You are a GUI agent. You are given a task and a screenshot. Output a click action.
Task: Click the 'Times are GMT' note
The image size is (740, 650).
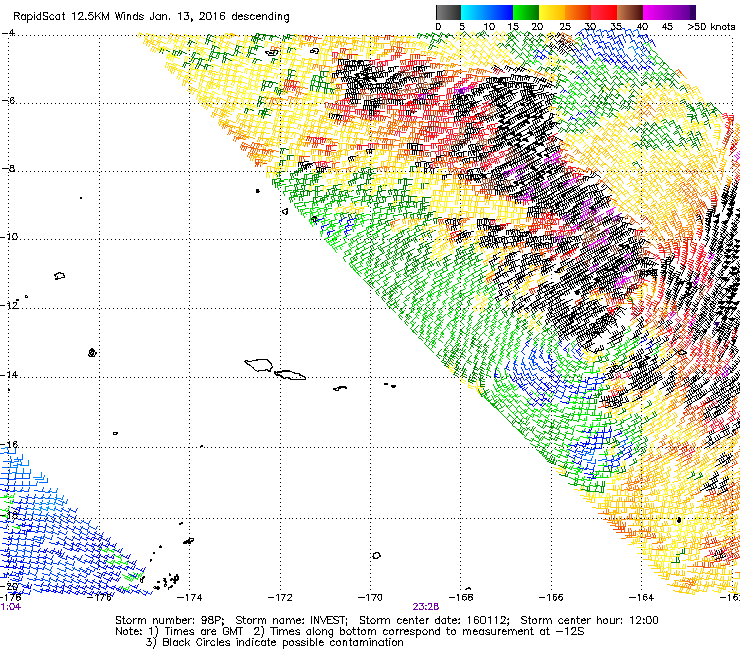[x=204, y=632]
